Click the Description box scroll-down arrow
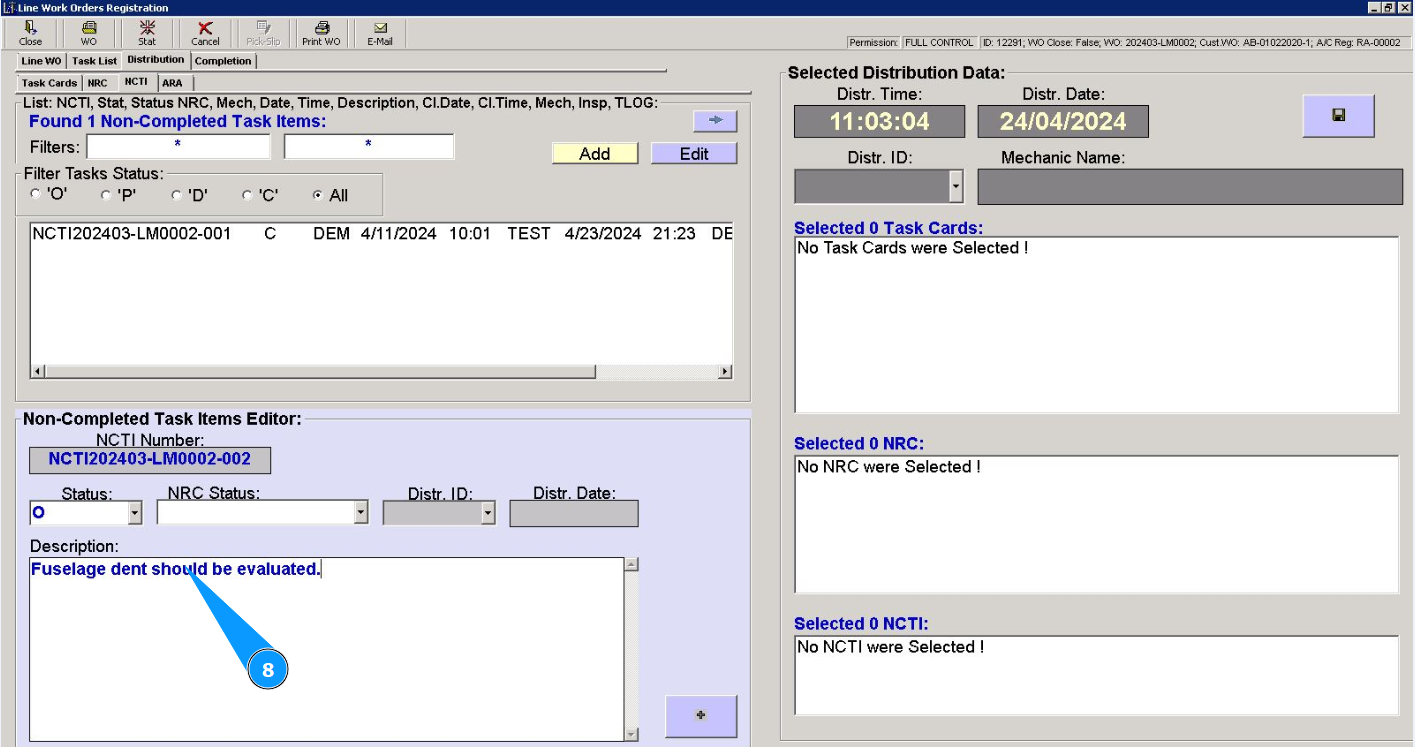This screenshot has height=747, width=1415. point(631,734)
